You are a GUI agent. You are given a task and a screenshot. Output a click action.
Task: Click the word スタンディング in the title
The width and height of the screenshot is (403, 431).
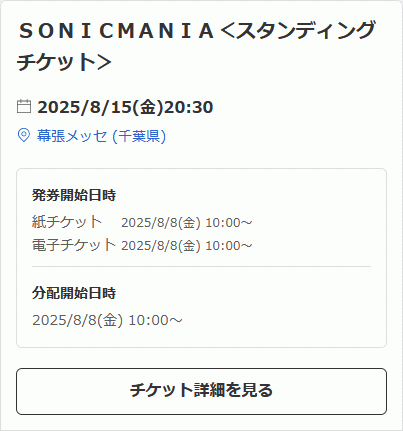[306, 30]
